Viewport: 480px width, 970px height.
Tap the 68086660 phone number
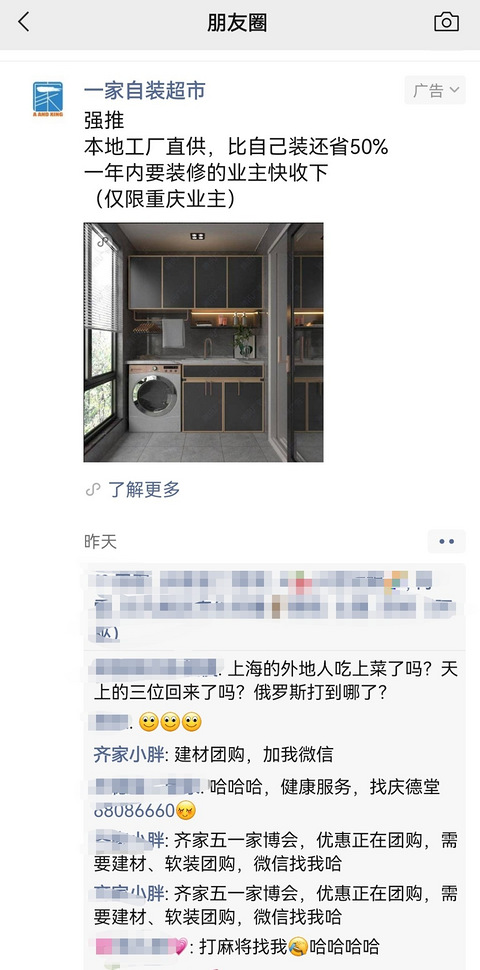tap(134, 810)
